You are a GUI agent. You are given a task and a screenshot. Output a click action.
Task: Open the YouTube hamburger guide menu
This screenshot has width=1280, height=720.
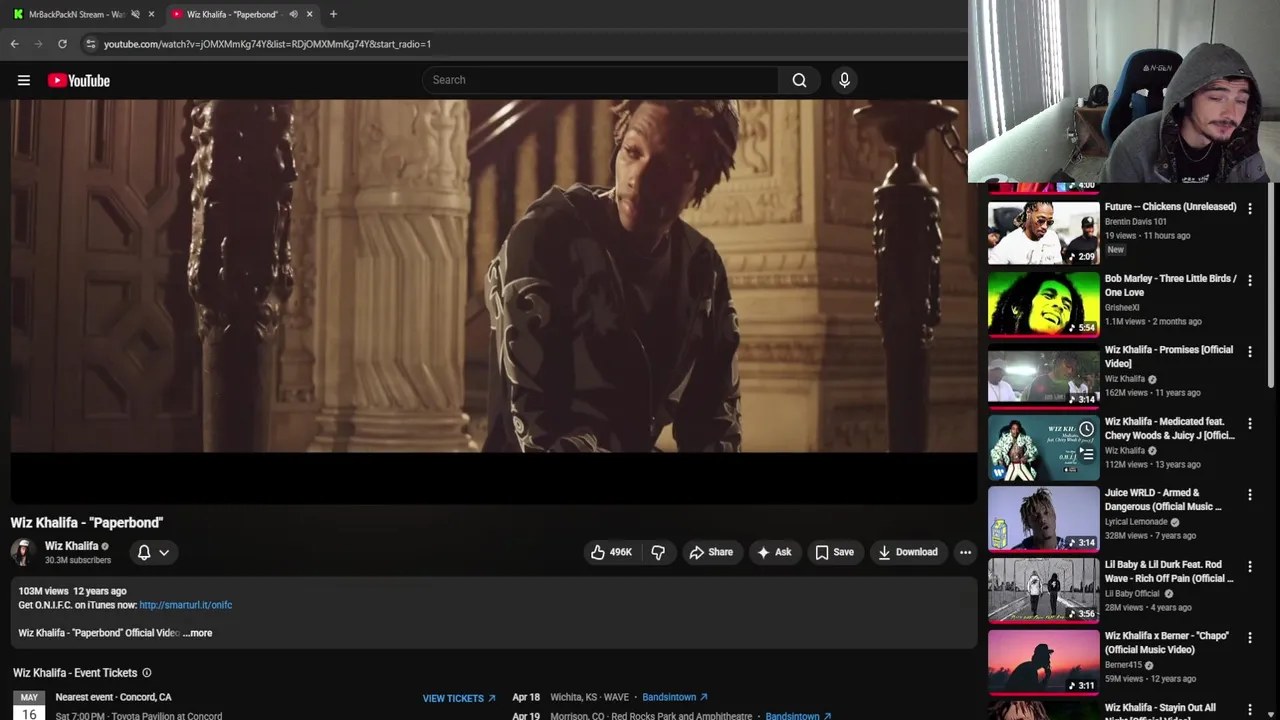point(24,80)
